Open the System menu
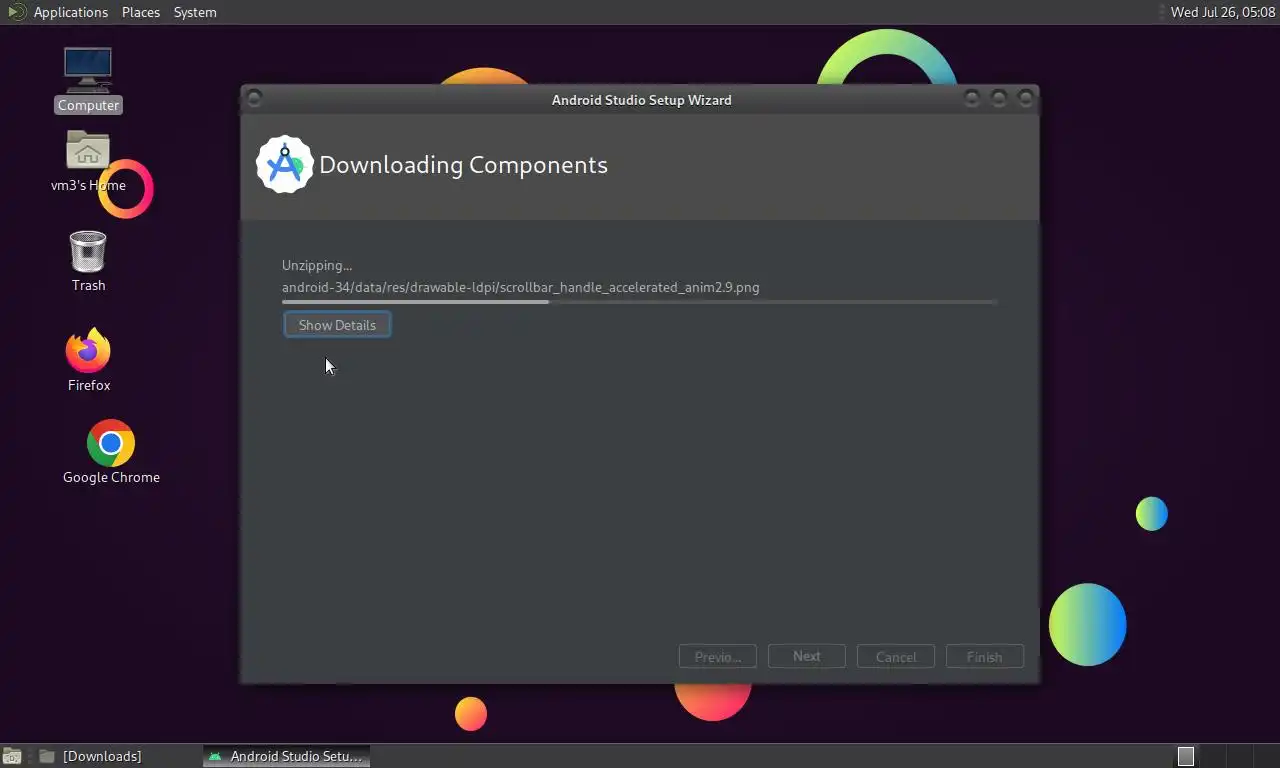This screenshot has width=1280, height=768. (x=195, y=12)
